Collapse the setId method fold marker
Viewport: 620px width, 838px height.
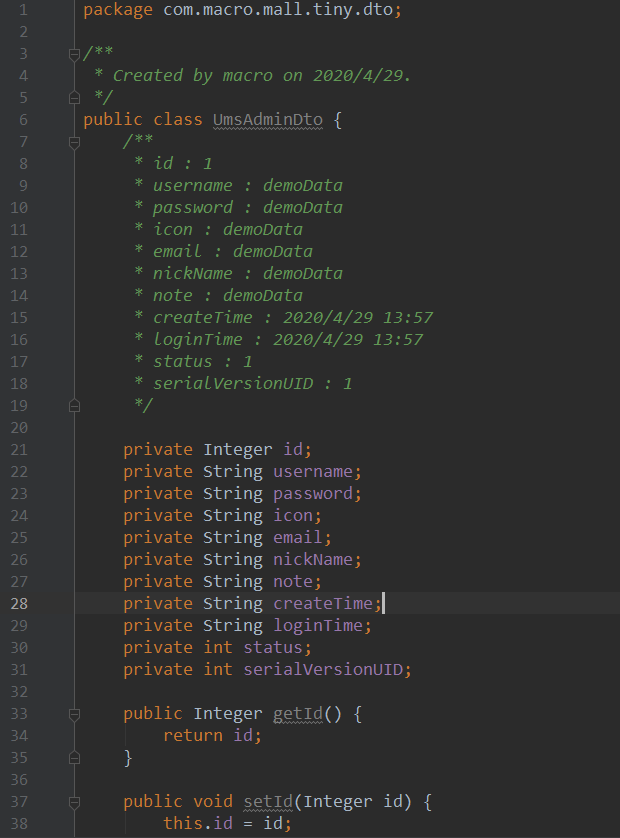coord(74,802)
